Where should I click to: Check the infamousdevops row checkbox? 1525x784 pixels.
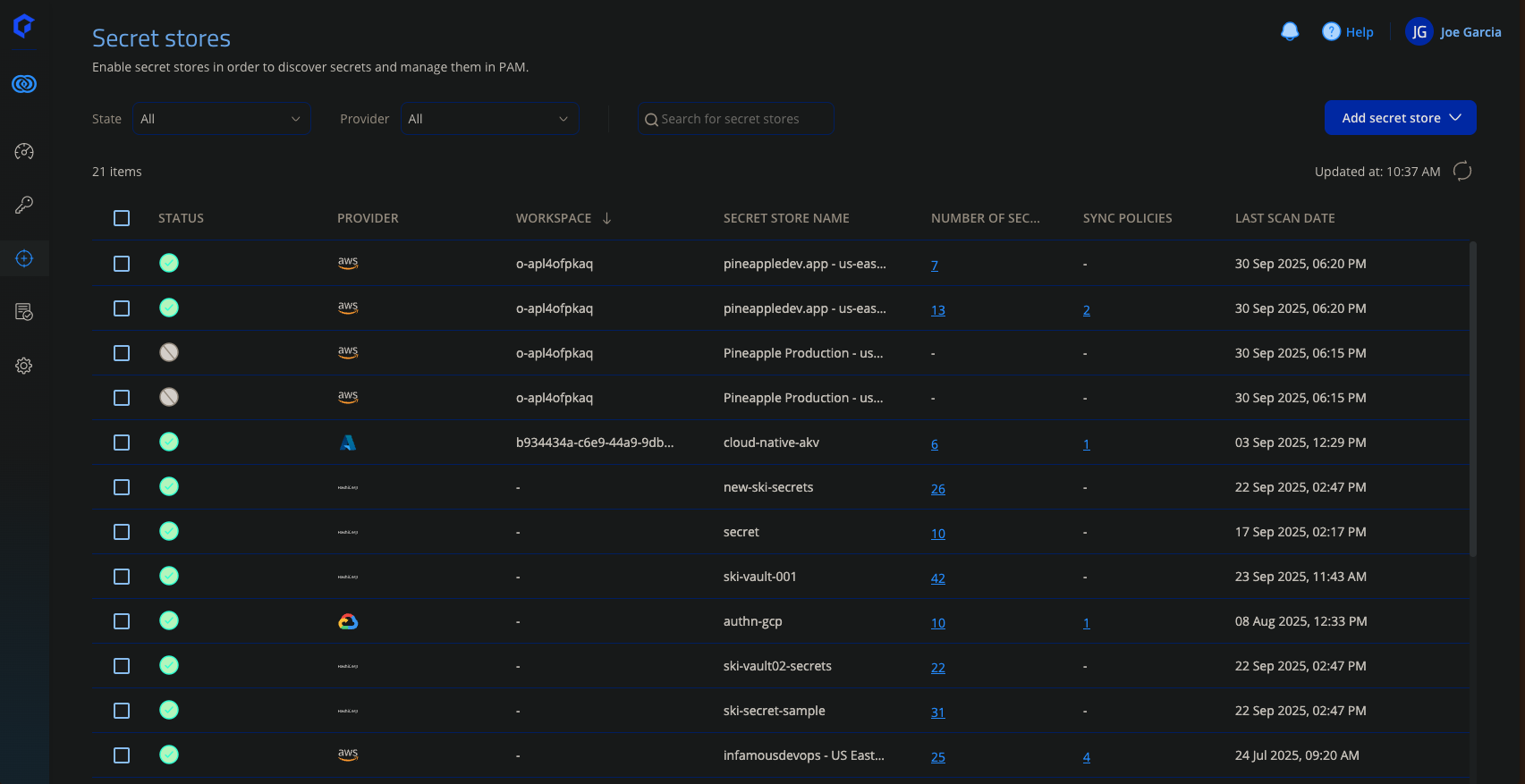(122, 755)
